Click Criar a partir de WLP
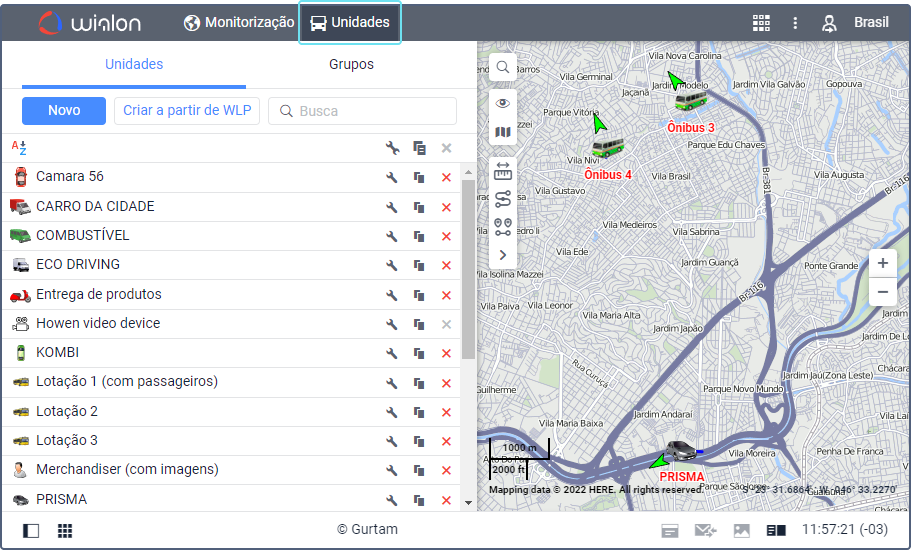Viewport: 911px width, 550px height. [187, 110]
